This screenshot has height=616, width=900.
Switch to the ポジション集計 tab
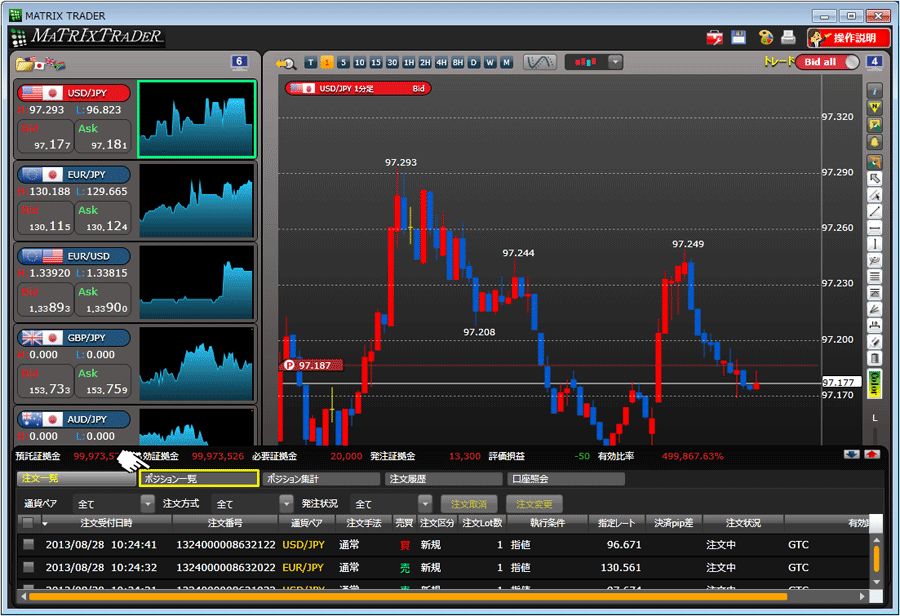tap(321, 478)
